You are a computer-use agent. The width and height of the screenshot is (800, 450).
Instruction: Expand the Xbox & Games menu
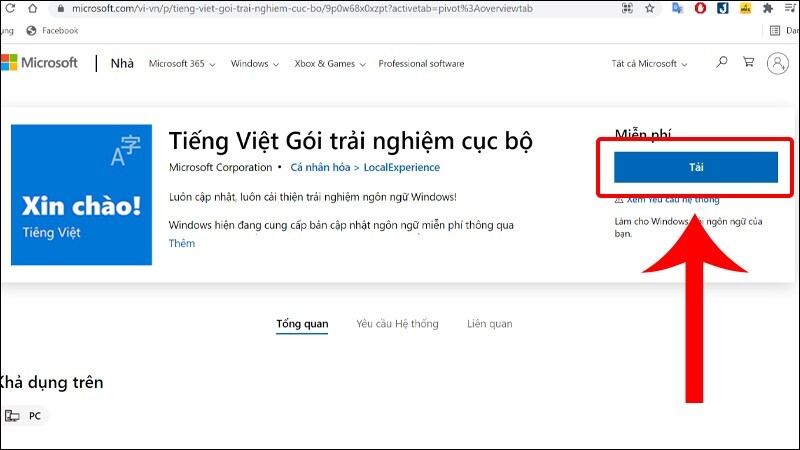tap(330, 64)
